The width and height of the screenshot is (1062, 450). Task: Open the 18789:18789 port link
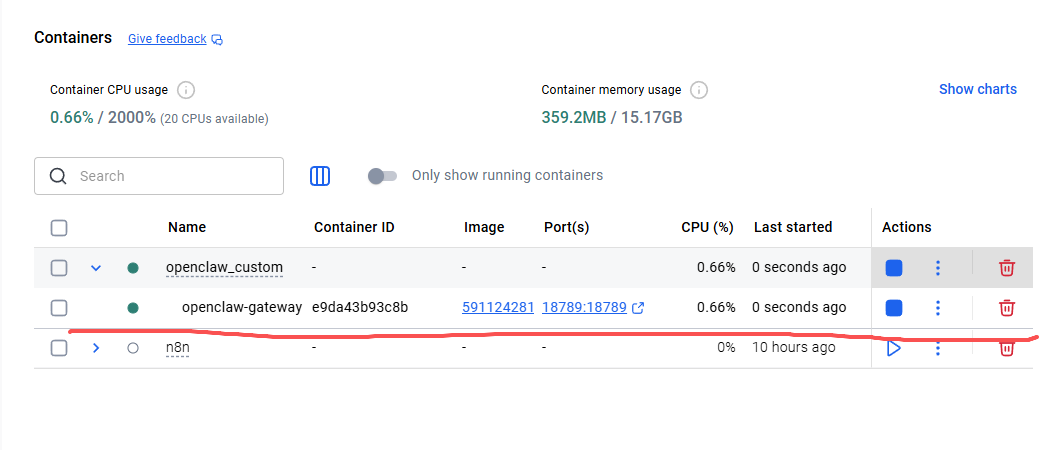pyautogui.click(x=584, y=308)
